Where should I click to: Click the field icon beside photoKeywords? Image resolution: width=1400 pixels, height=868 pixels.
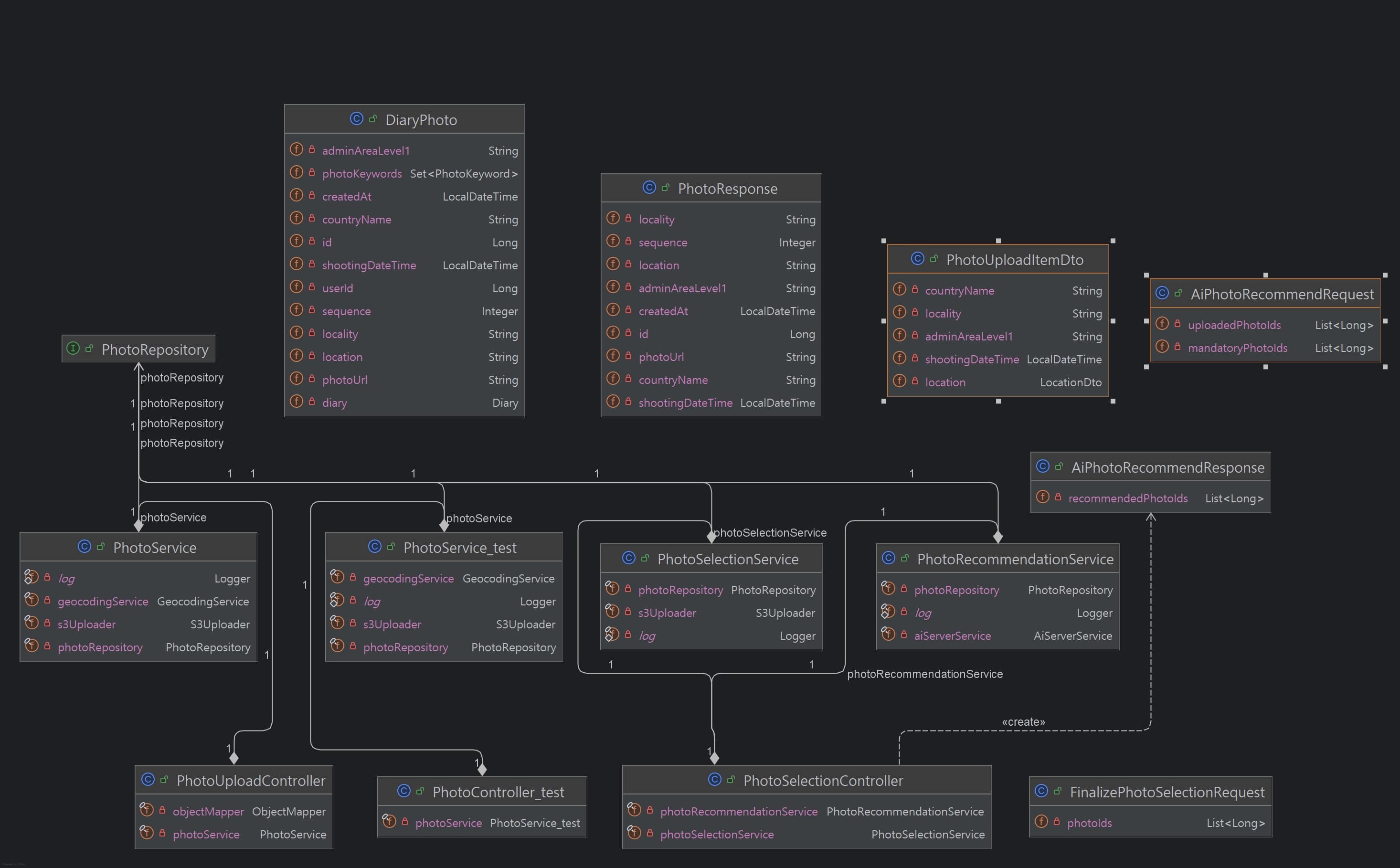click(x=296, y=172)
